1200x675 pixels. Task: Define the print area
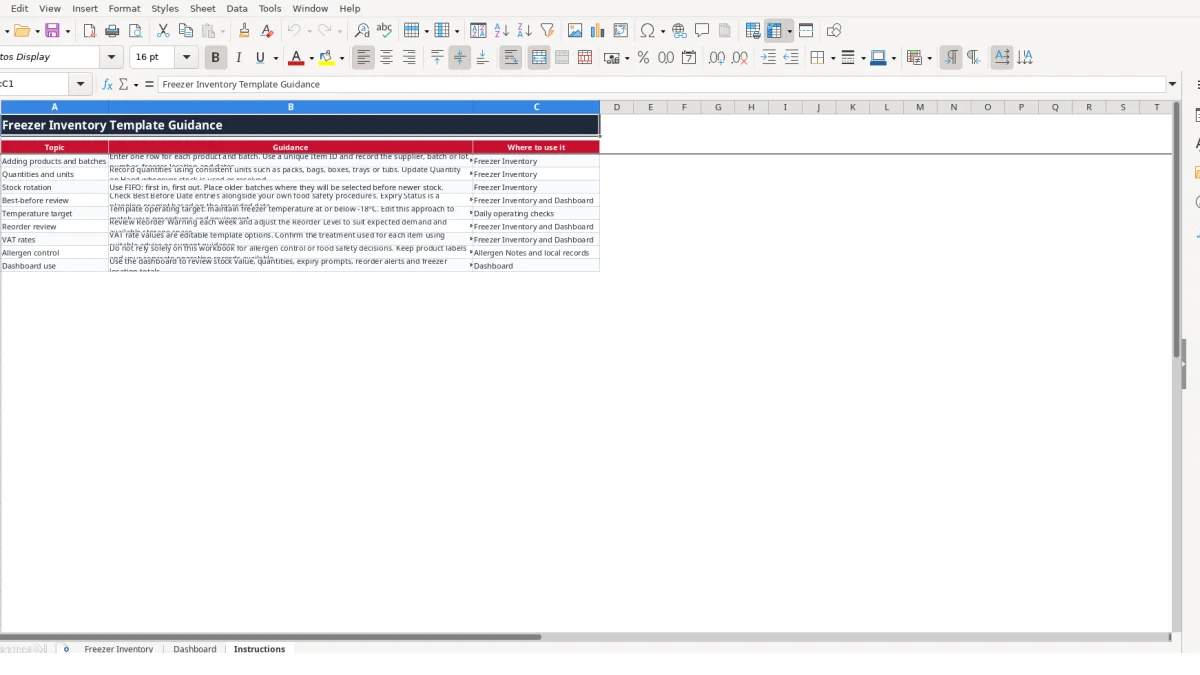coord(753,31)
